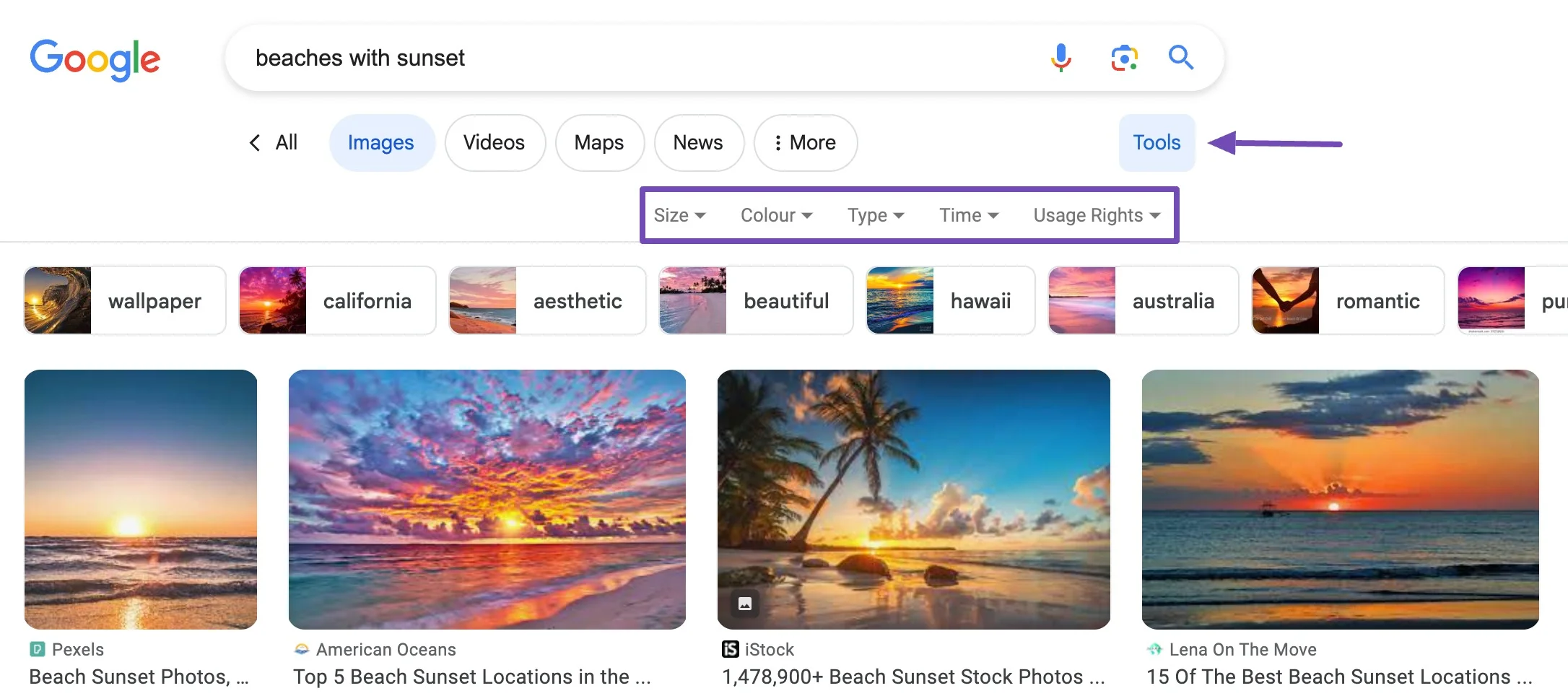This screenshot has height=696, width=1568.
Task: Switch to the News tab
Action: click(697, 143)
